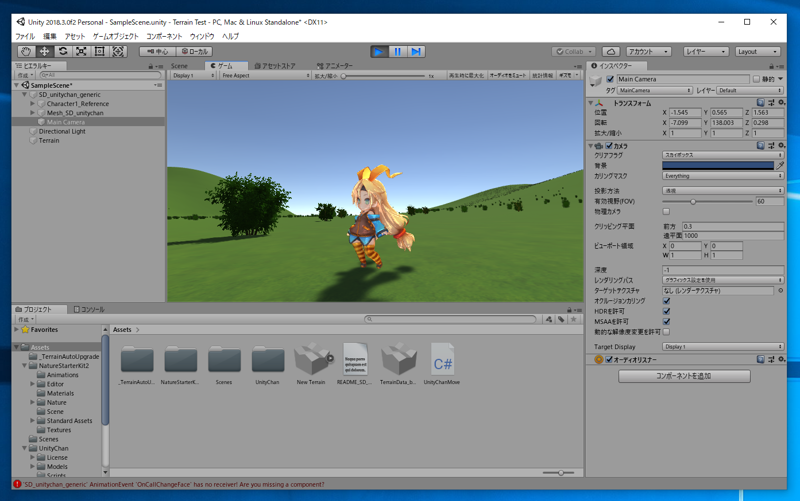Image resolution: width=800 pixels, height=501 pixels.
Task: Toggle the dynamic resolution checkbox
Action: (666, 332)
